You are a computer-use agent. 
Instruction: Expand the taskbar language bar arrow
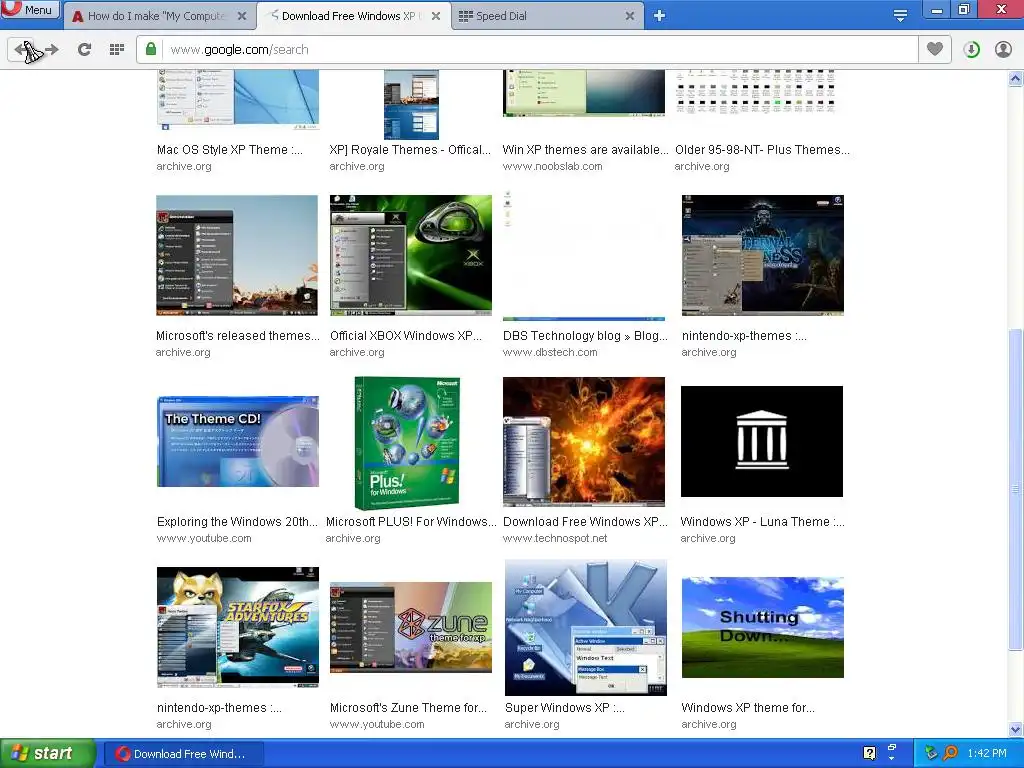point(892,760)
